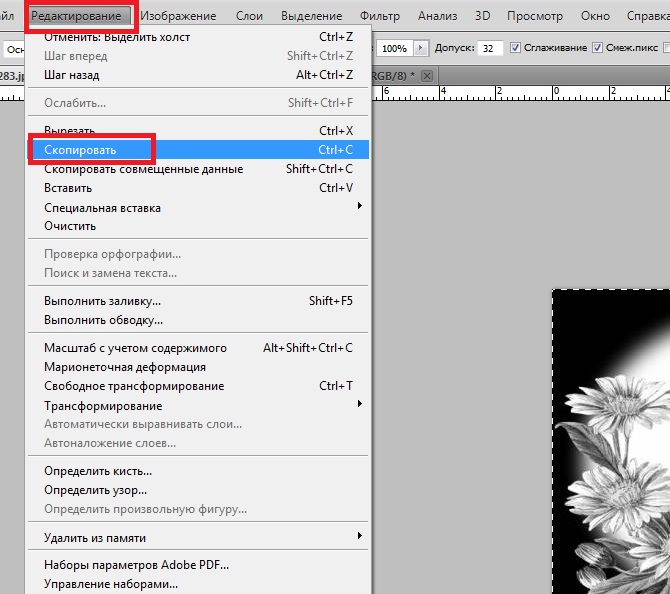This screenshot has height=594, width=670.
Task: Expand the Трансформирование submenu arrow
Action: pyautogui.click(x=360, y=404)
